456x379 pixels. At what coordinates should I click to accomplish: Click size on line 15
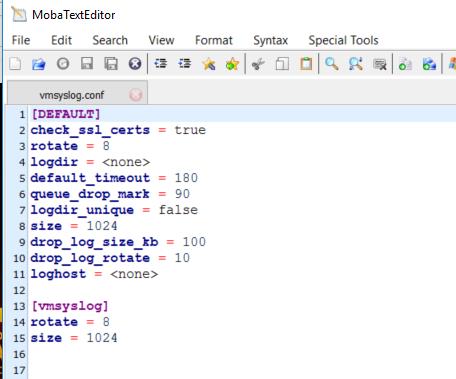46,338
